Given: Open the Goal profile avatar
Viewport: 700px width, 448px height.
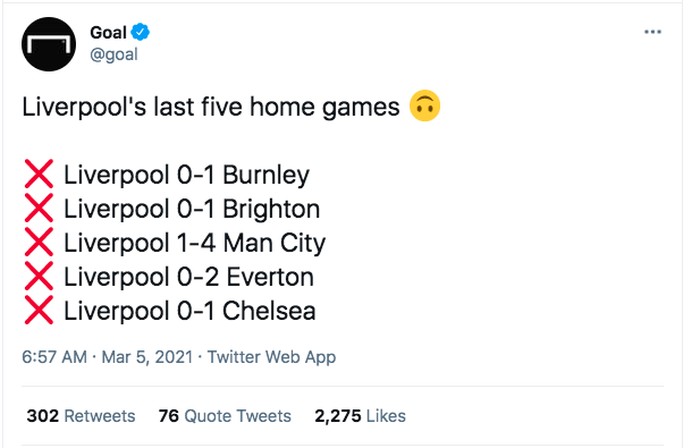Looking at the screenshot, I should 50,44.
